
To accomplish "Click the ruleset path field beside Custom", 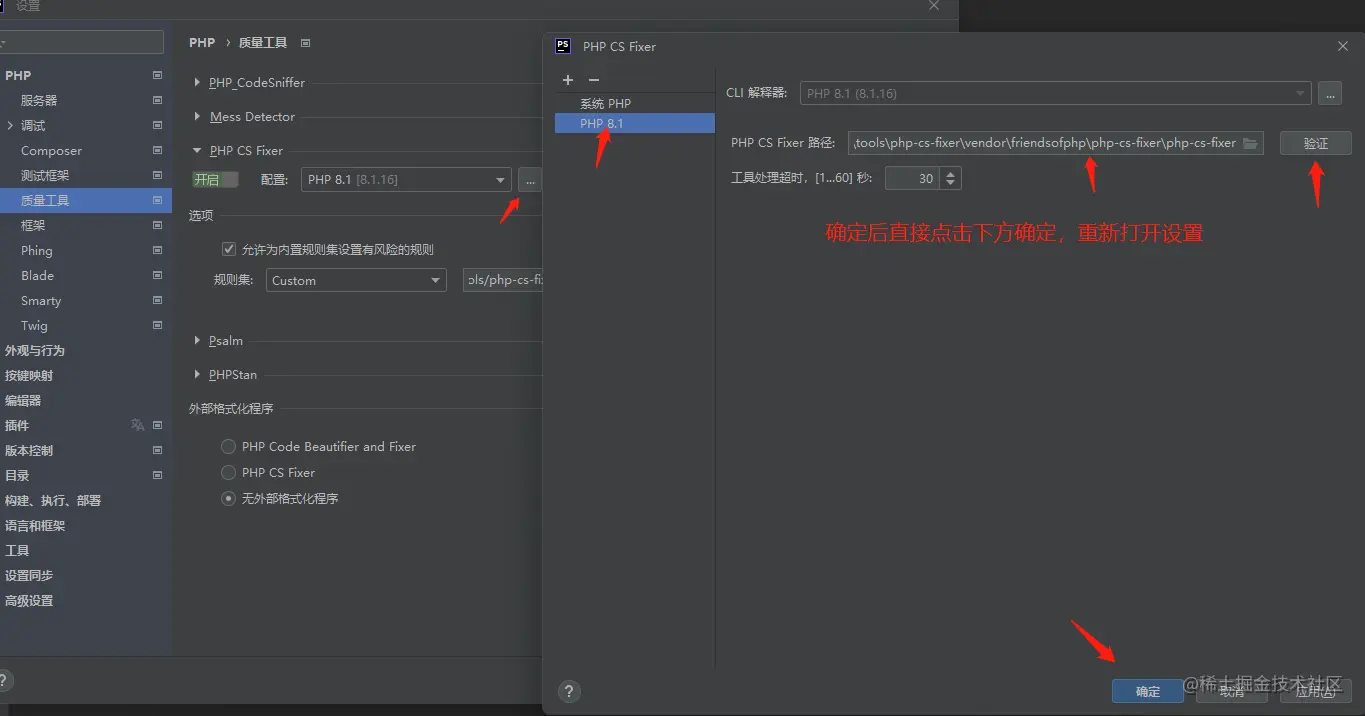I will click(x=503, y=281).
